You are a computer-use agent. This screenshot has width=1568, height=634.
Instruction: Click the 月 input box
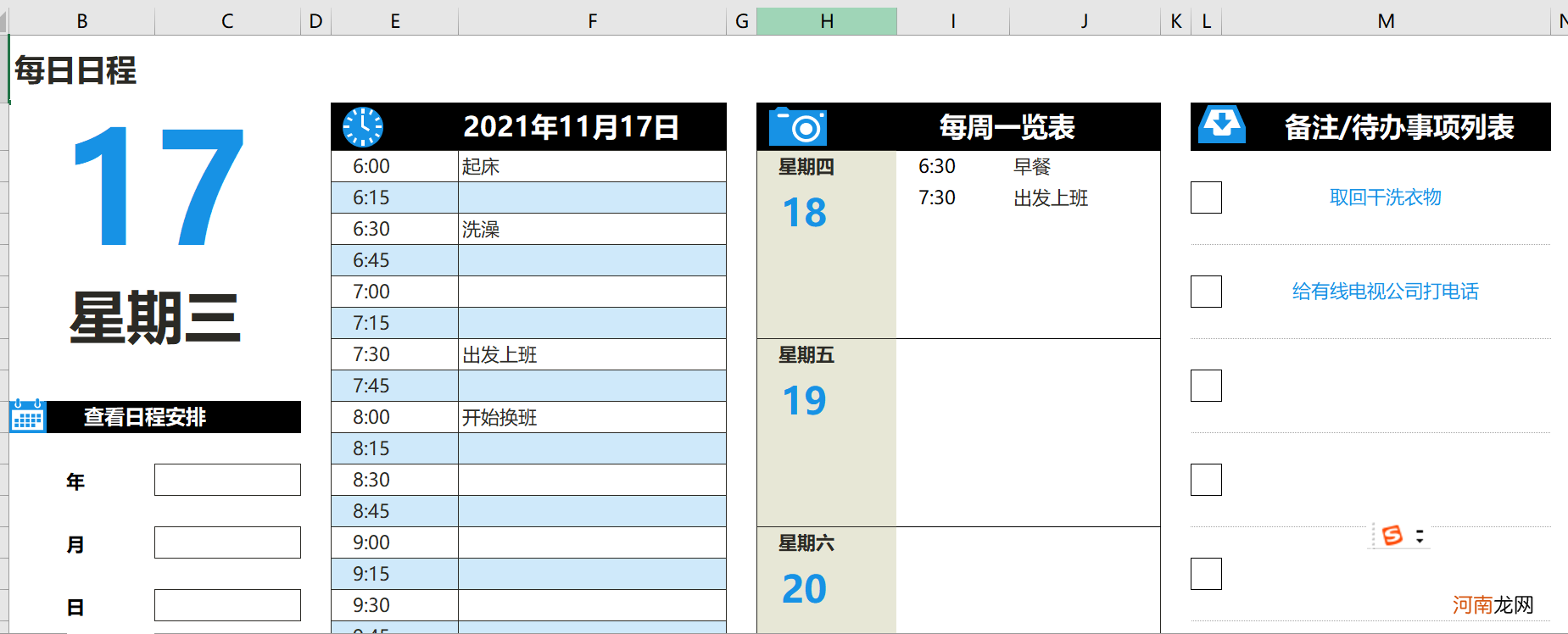pyautogui.click(x=227, y=542)
